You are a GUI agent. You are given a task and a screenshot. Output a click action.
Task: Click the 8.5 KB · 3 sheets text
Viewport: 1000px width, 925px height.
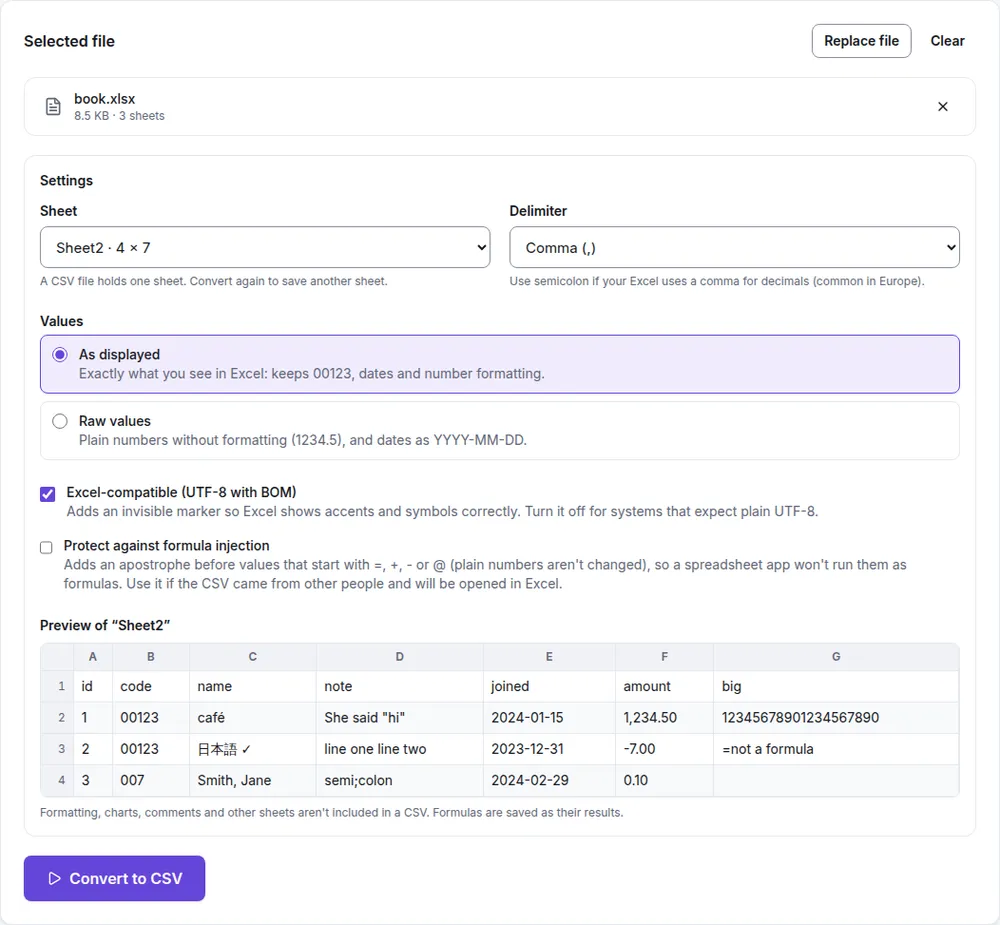point(119,116)
